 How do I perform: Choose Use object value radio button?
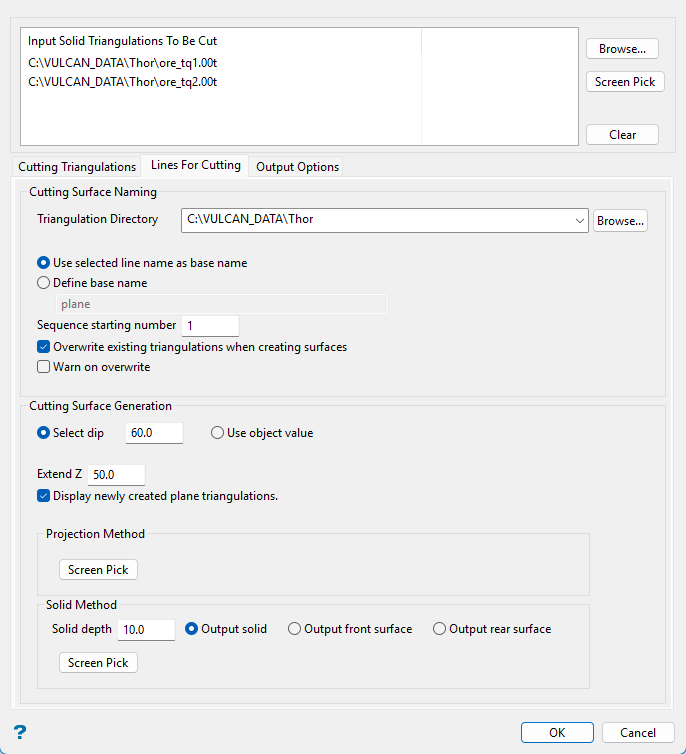218,433
